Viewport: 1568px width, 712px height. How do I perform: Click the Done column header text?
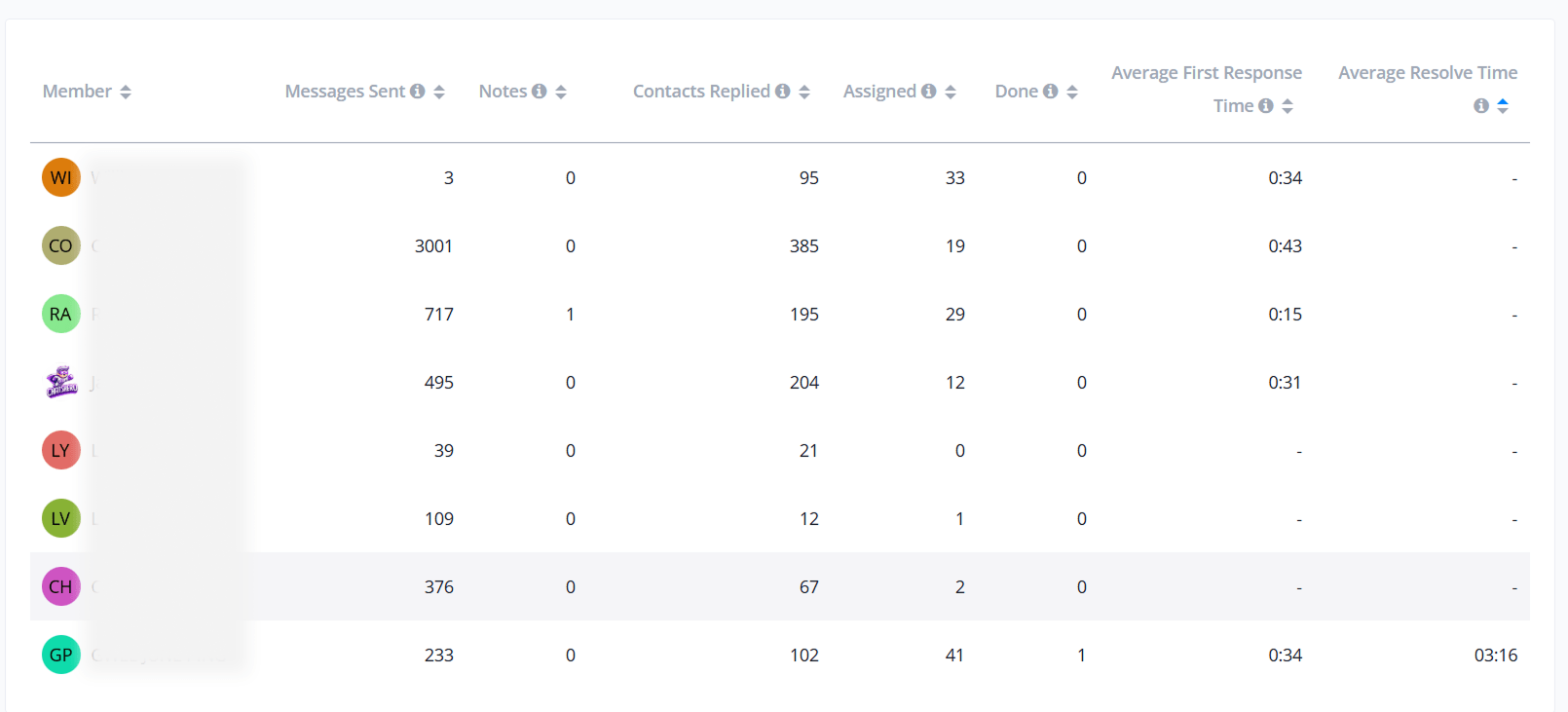pos(1016,92)
